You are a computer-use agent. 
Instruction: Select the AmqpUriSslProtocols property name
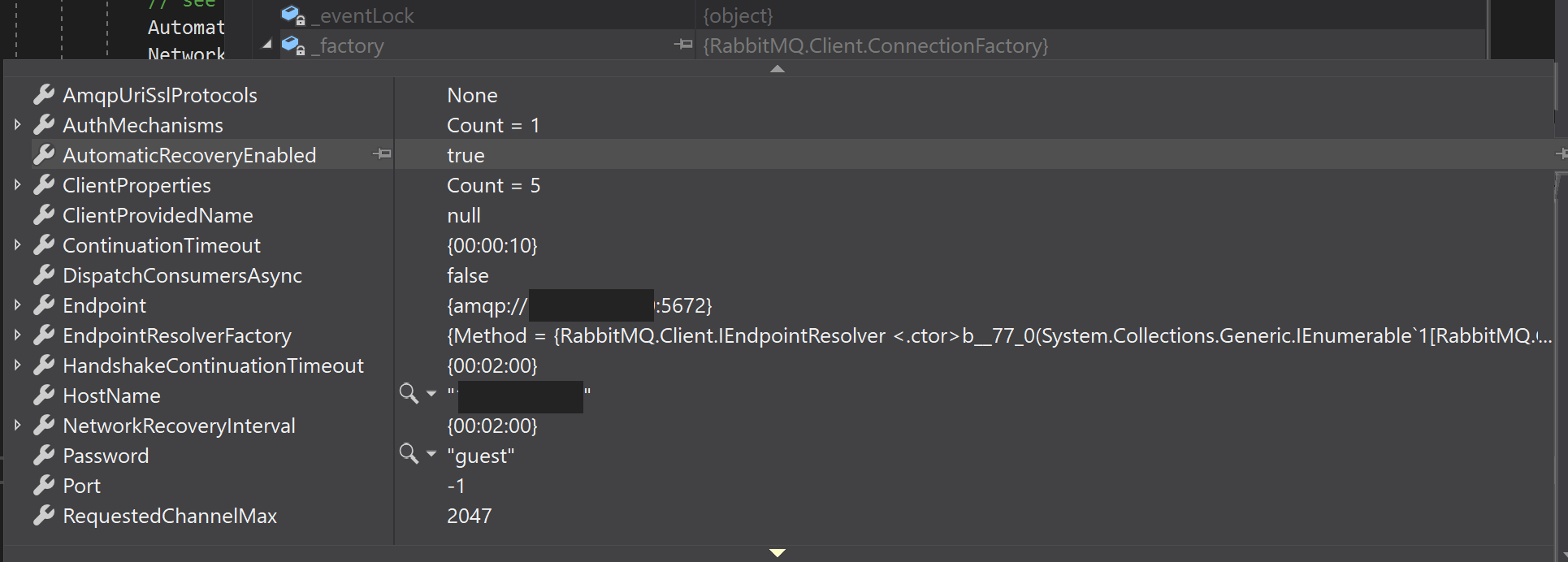[160, 95]
